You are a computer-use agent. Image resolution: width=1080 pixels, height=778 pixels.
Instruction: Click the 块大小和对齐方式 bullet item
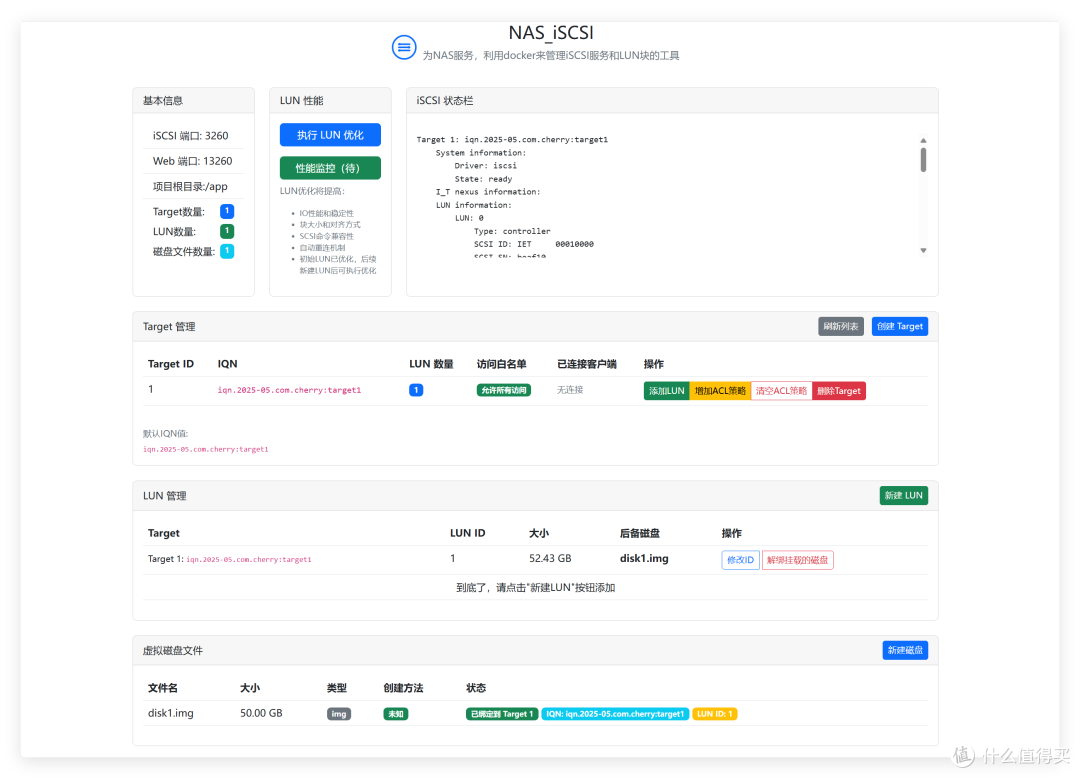pos(329,225)
